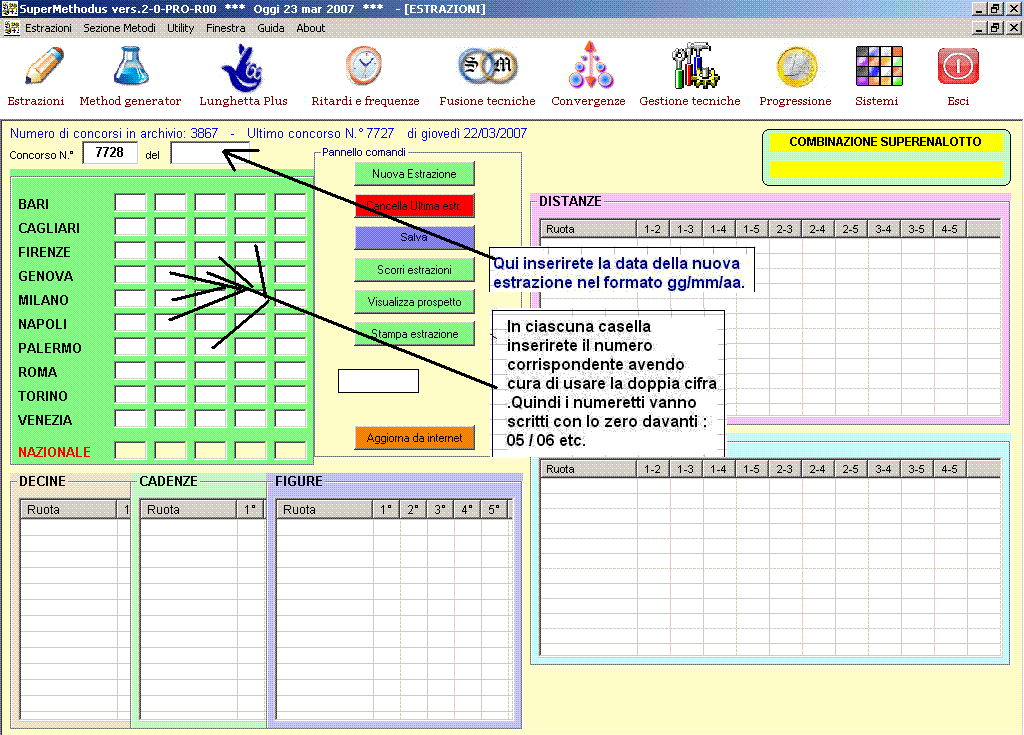The width and height of the screenshot is (1024, 735).
Task: Click the empty white box below Stampa estrazione
Action: 378,381
